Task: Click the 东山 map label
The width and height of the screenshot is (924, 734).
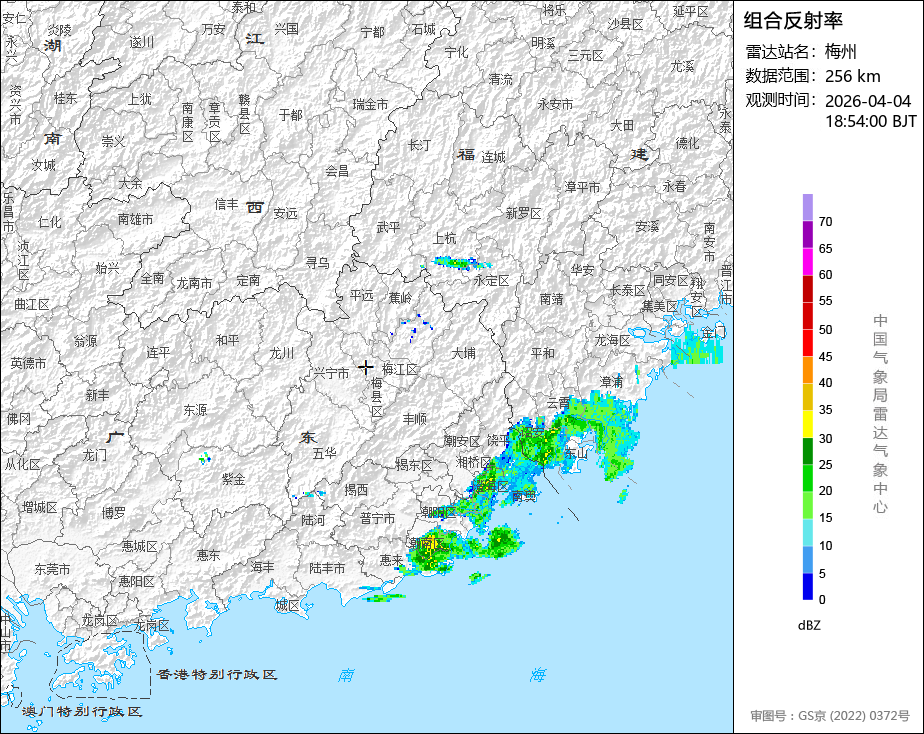Action: coord(576,453)
